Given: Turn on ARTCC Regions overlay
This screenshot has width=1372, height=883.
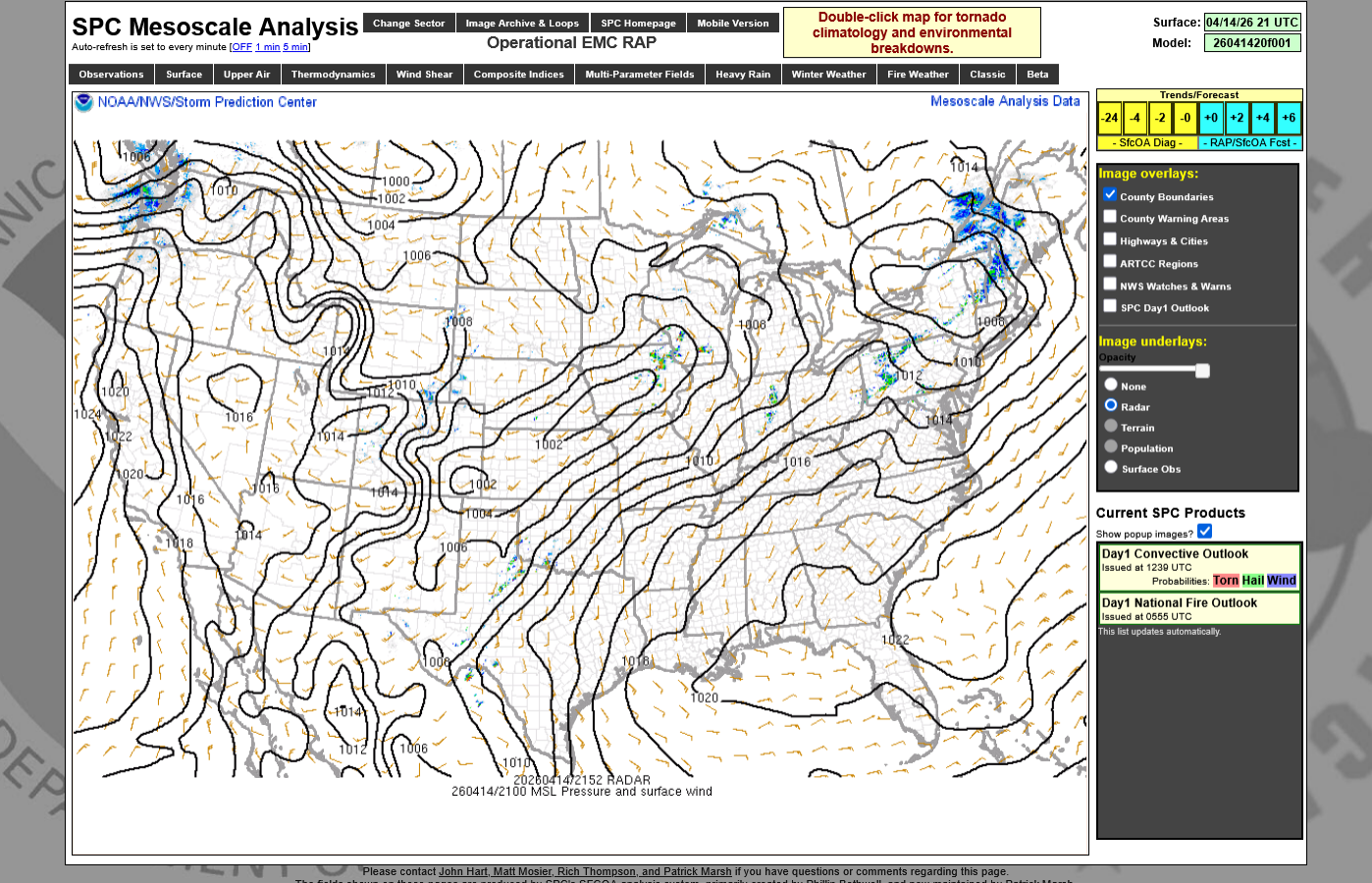Looking at the screenshot, I should pos(1110,262).
